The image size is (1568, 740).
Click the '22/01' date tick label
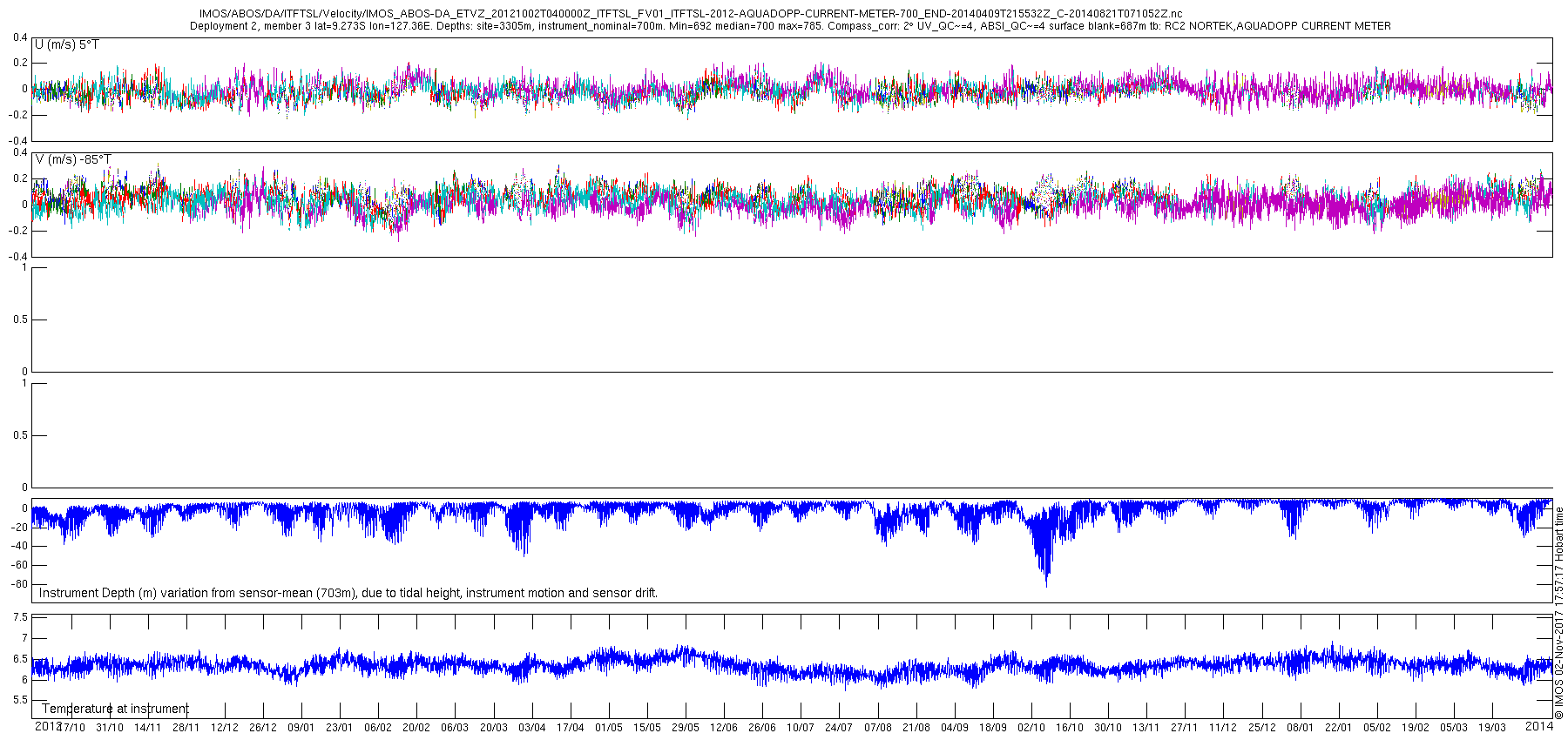(x=1339, y=728)
